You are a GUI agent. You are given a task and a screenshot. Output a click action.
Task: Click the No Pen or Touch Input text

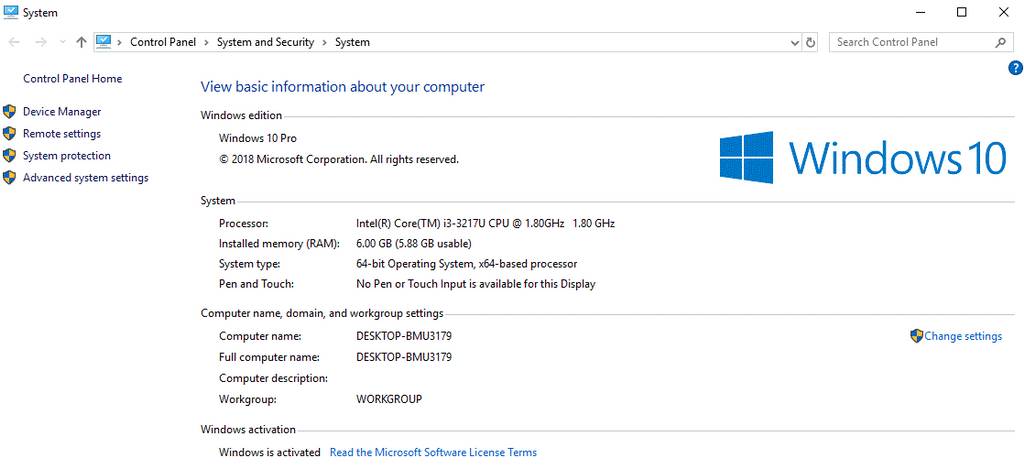coord(475,285)
